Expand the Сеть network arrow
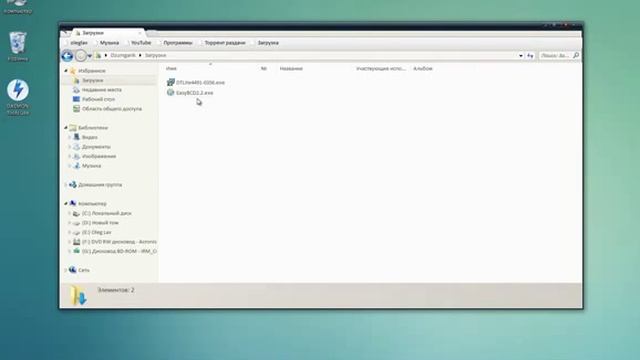Screen dimensions: 640x360 coord(66,270)
